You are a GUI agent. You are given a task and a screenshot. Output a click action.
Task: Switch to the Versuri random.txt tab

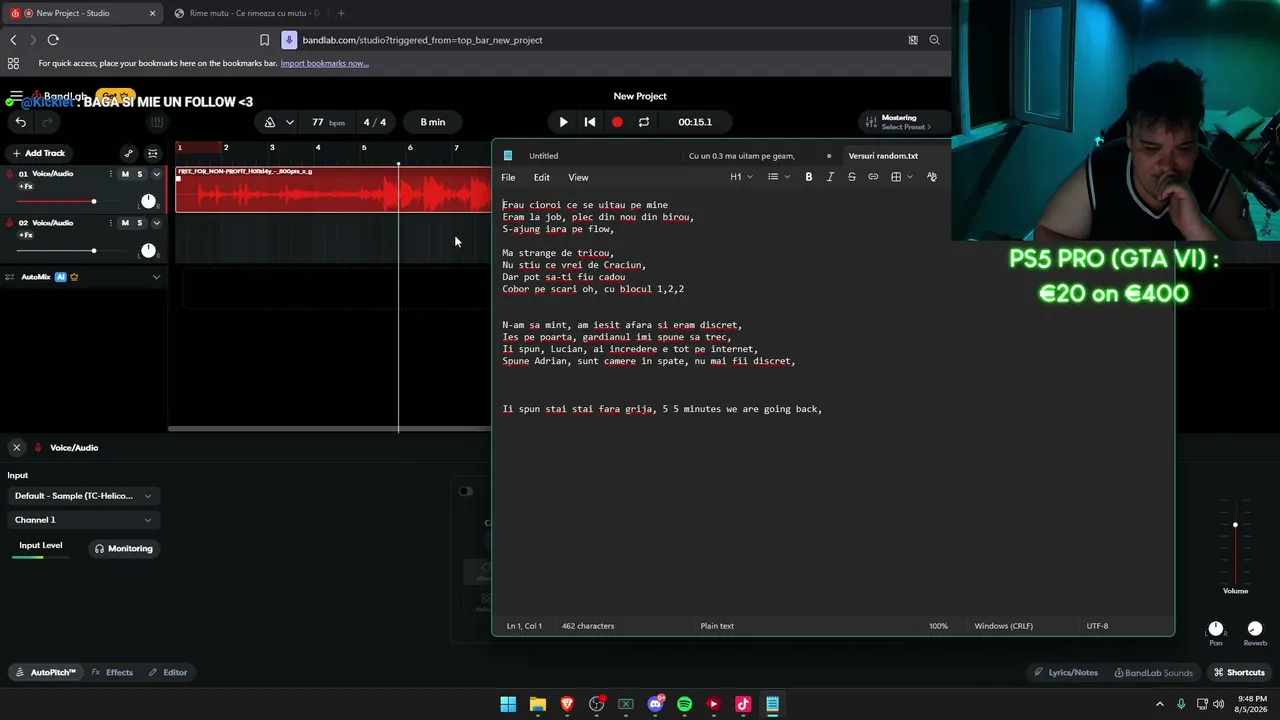883,156
